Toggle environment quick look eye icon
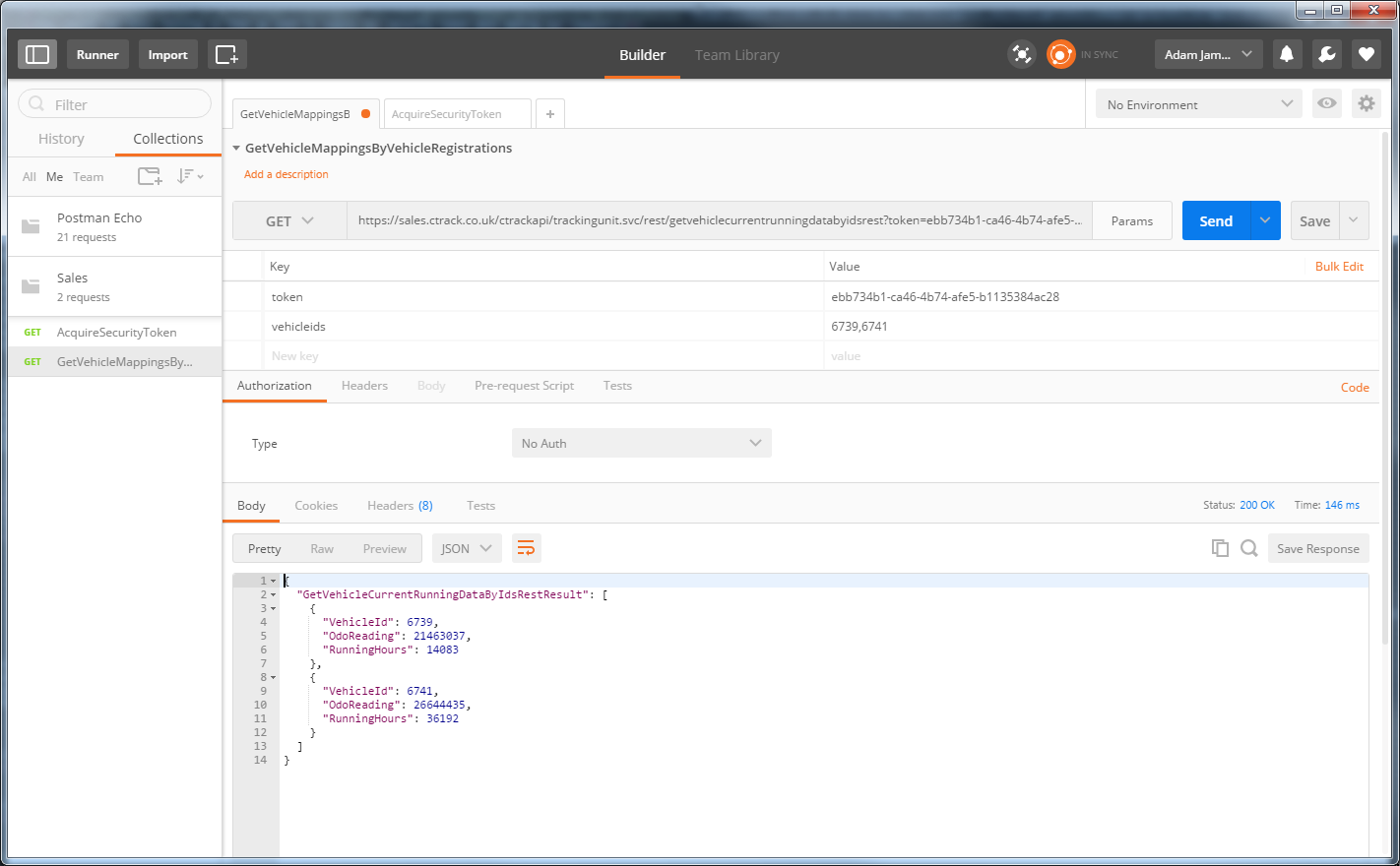1400x866 pixels. 1327,103
